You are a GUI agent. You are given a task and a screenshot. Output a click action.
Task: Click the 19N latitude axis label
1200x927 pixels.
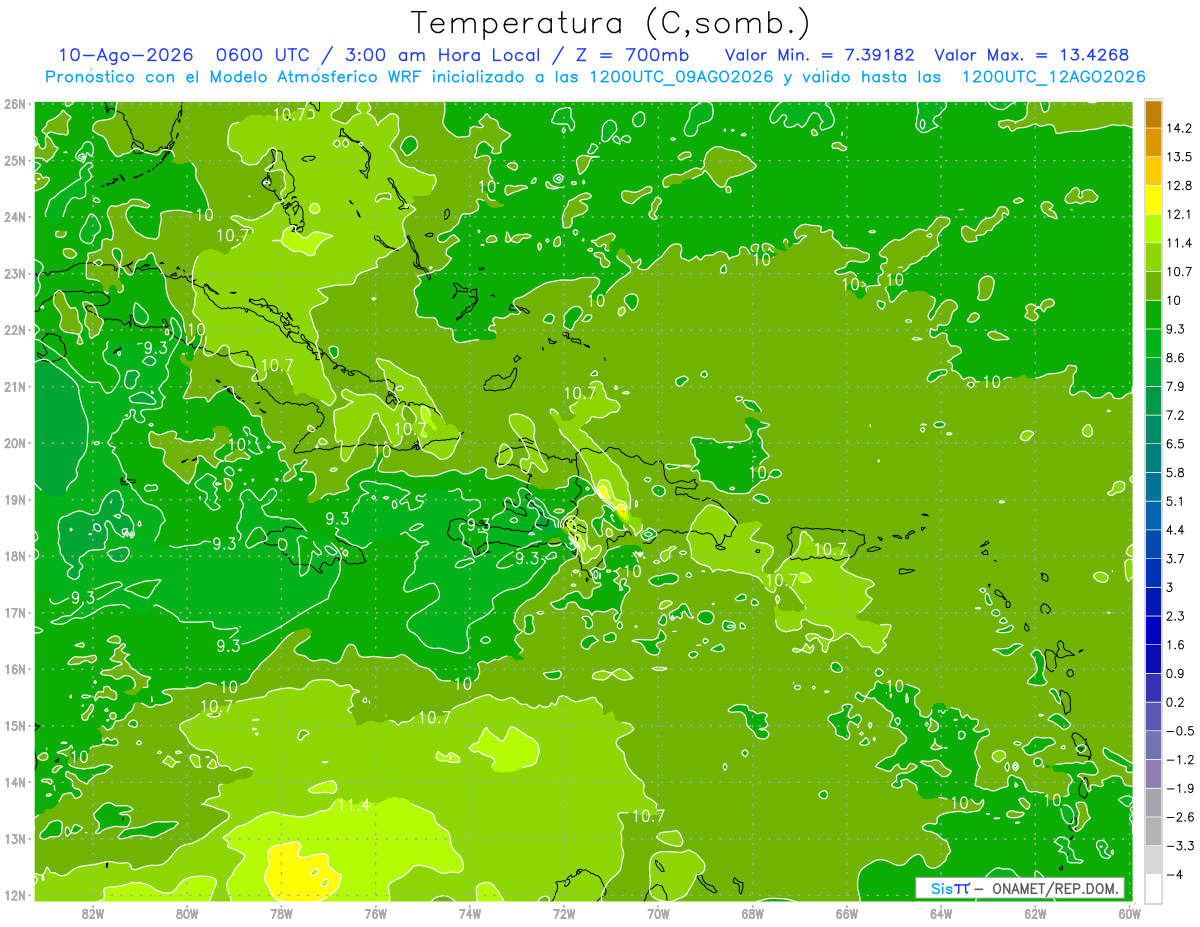click(14, 499)
